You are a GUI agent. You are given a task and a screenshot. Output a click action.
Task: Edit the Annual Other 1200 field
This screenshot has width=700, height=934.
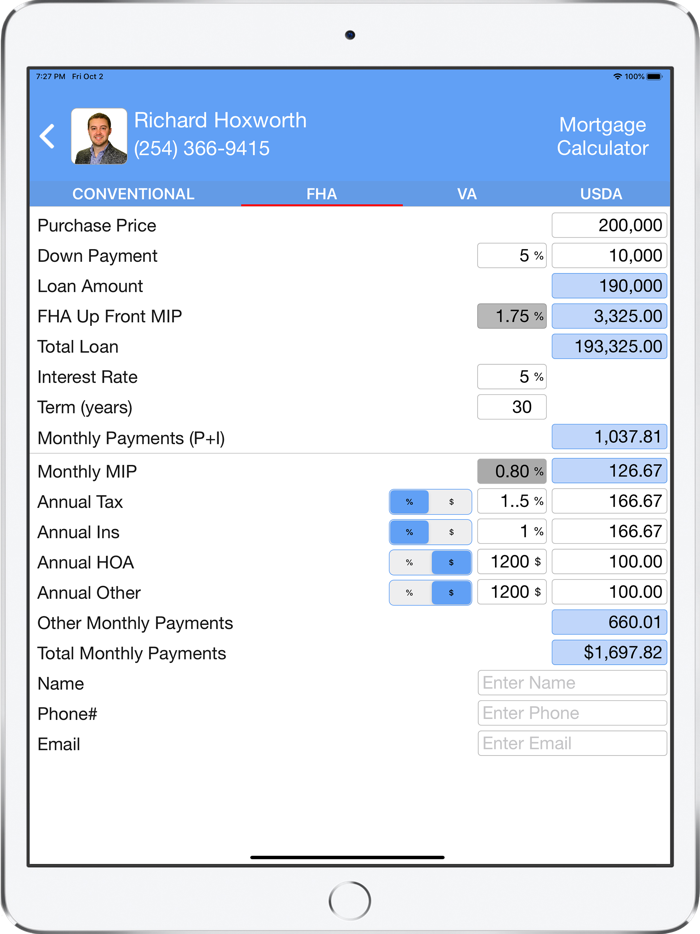point(512,592)
